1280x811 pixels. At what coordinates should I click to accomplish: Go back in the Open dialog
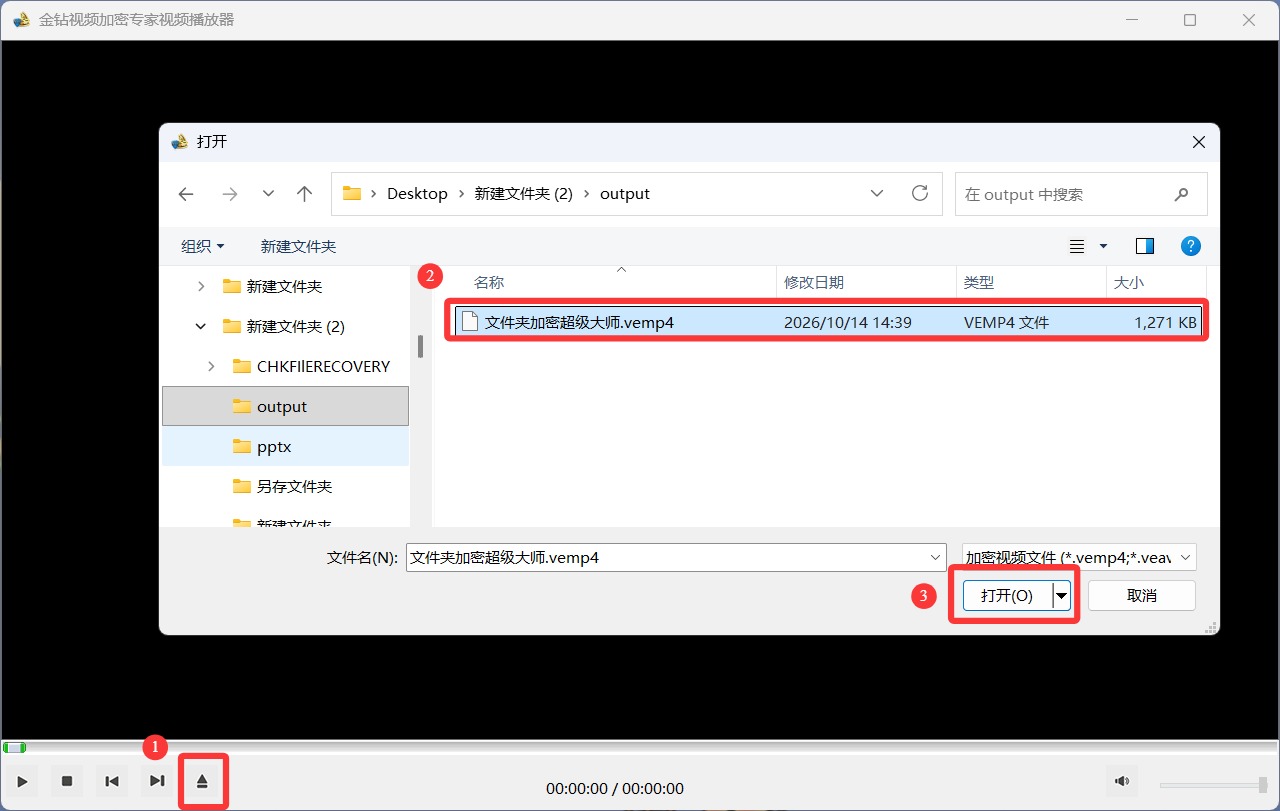click(x=186, y=194)
